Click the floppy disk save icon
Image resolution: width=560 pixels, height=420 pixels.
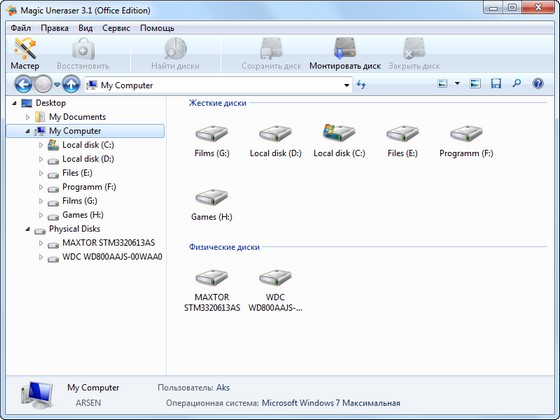(x=496, y=84)
